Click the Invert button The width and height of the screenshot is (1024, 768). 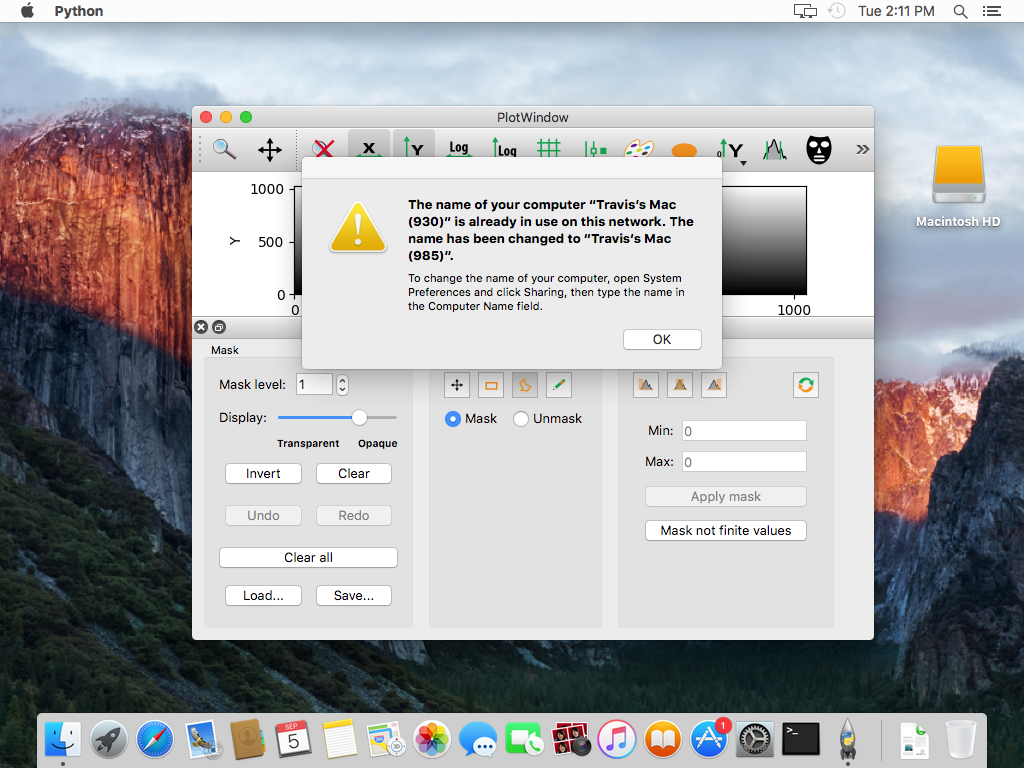click(x=263, y=473)
